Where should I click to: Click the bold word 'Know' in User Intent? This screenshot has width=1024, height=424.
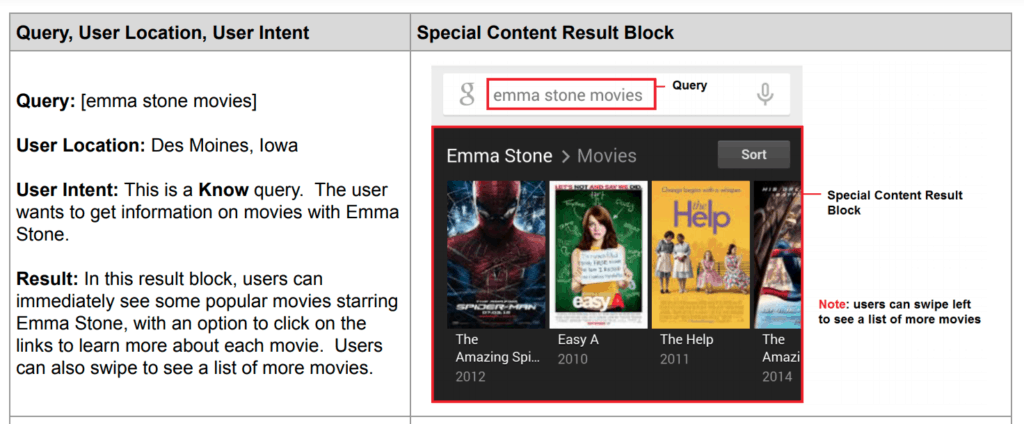pos(224,190)
